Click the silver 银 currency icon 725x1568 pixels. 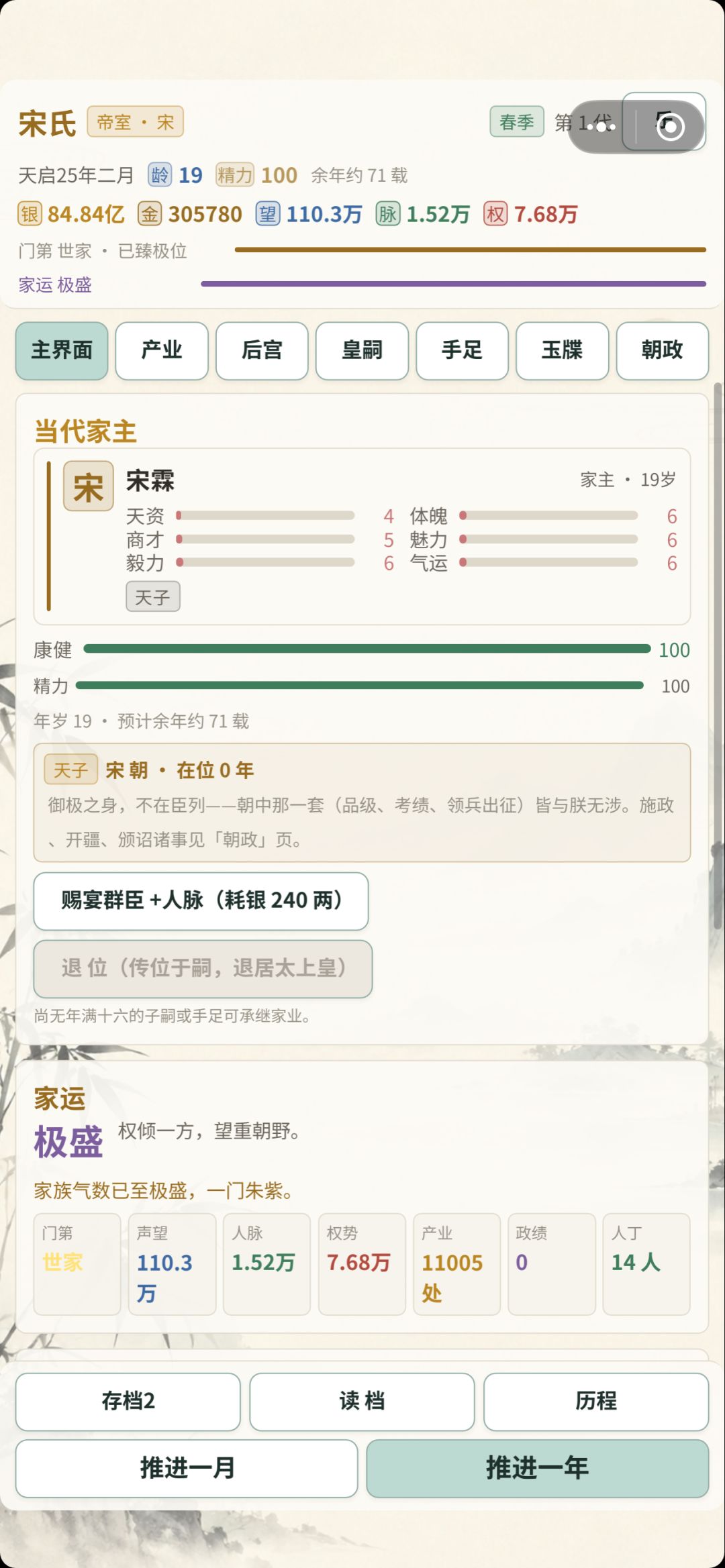coord(30,214)
